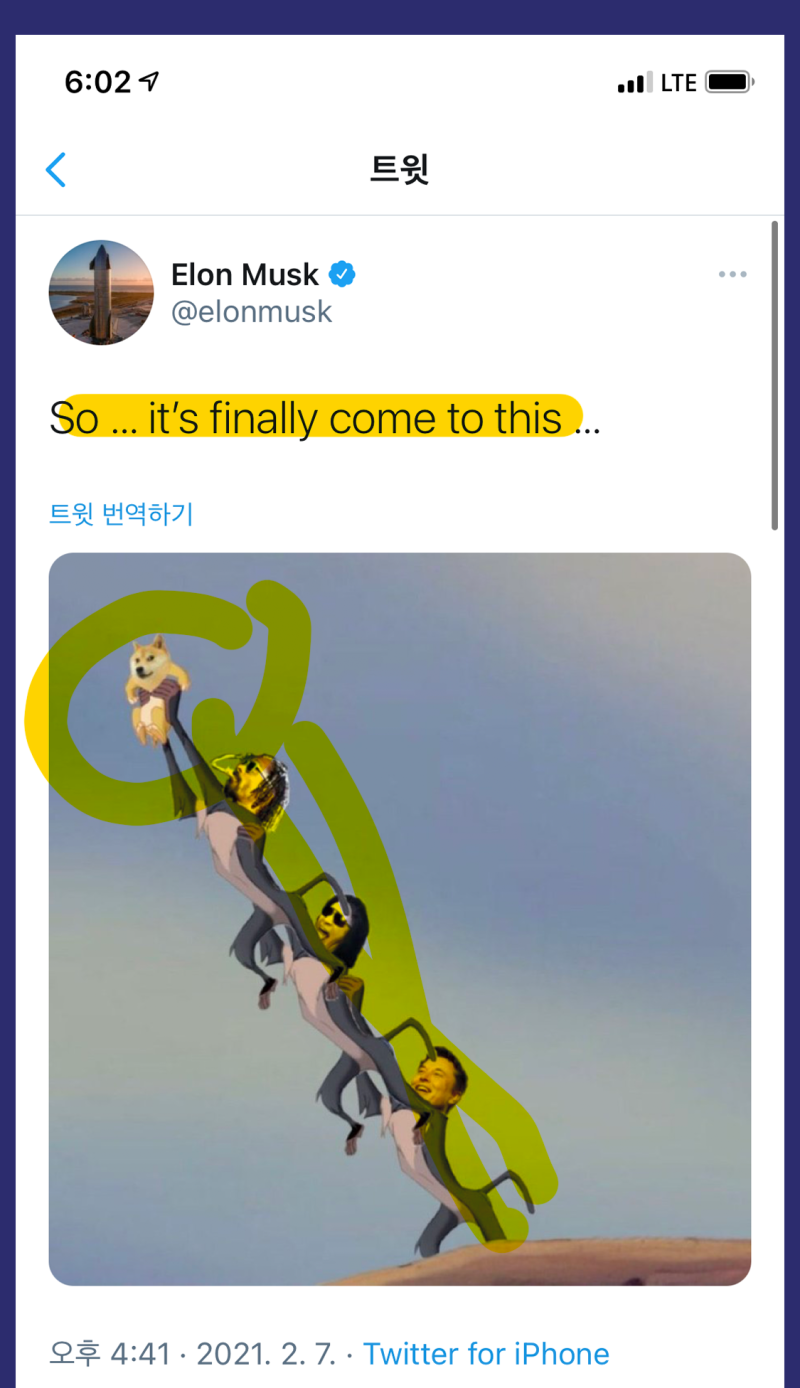Open the rocket profile avatar

coord(101,292)
